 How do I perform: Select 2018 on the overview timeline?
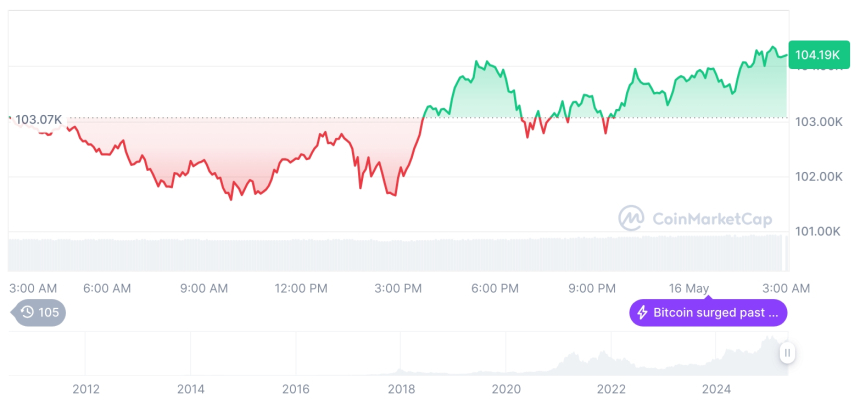pos(401,389)
